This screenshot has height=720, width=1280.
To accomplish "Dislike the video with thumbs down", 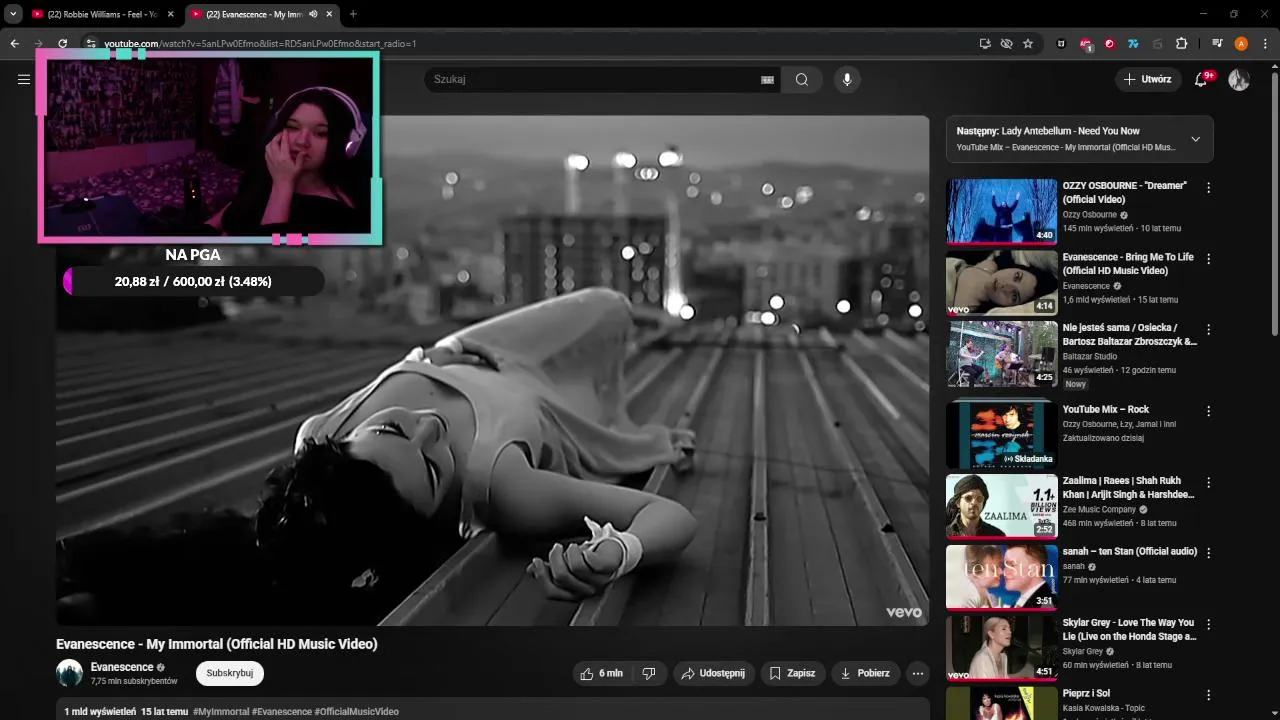I will pyautogui.click(x=649, y=674).
